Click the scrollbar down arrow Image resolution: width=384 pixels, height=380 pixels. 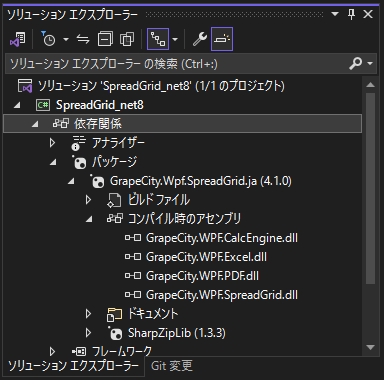[370, 347]
